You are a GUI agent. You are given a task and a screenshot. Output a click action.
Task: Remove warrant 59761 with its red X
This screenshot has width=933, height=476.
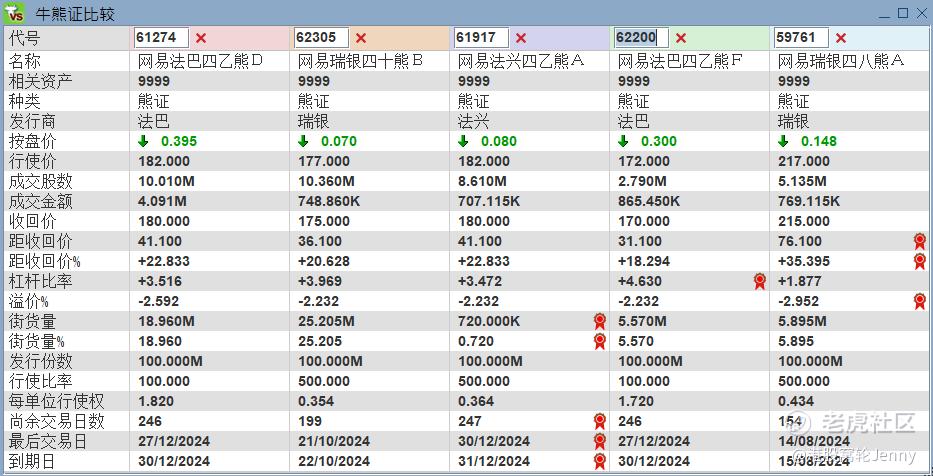coord(841,38)
